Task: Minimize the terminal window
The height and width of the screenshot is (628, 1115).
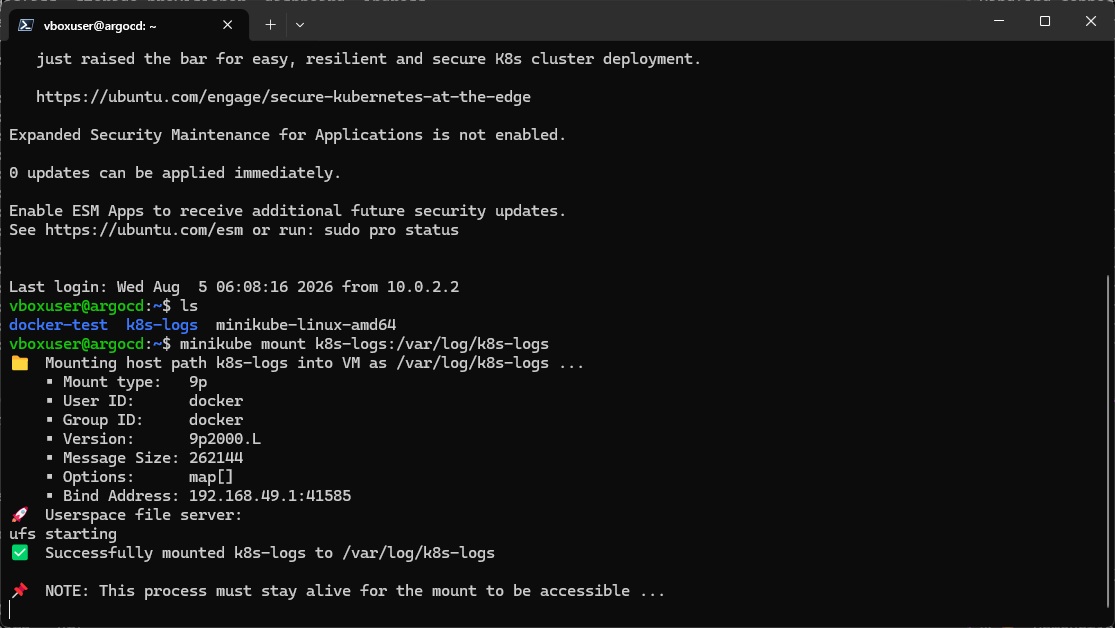Action: [x=999, y=21]
